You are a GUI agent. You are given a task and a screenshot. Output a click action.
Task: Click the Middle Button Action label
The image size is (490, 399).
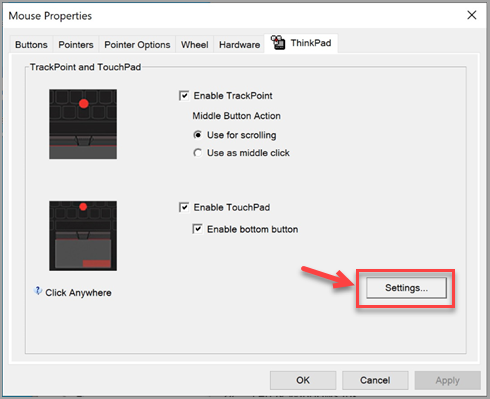tap(236, 116)
